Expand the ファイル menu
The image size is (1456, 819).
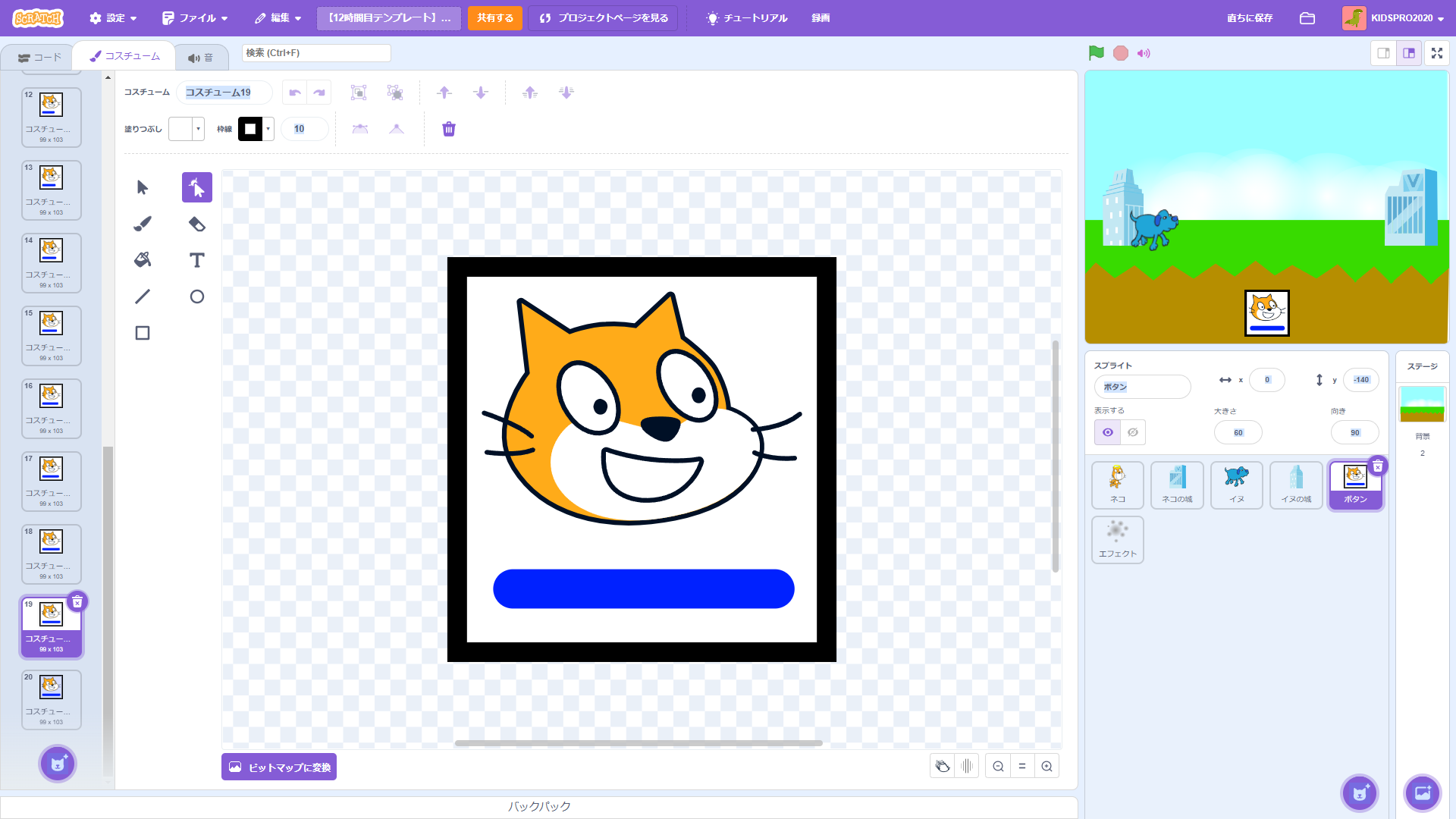(195, 18)
